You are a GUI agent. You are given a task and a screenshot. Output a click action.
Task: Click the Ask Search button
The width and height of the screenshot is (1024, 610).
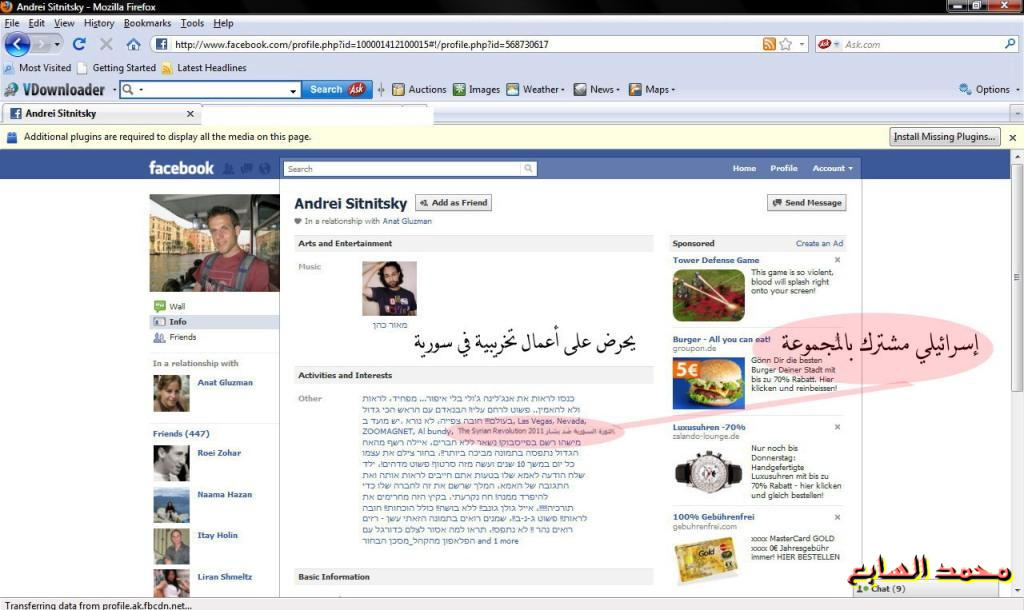point(336,89)
